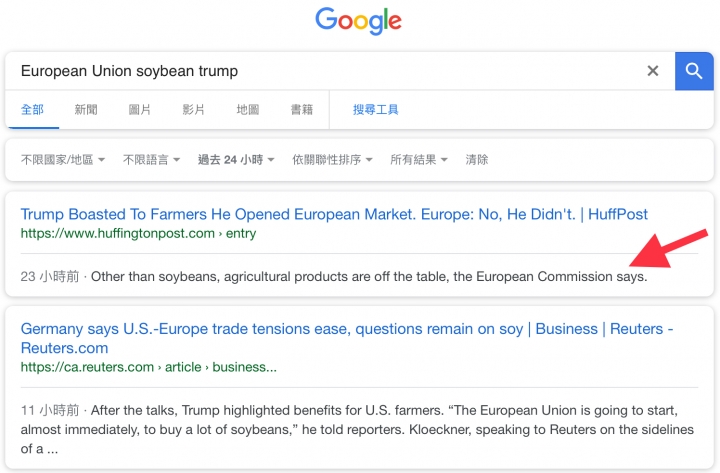Expand the 所有結果 results dropdown
Viewport: 720px width, 473px height.
click(419, 160)
